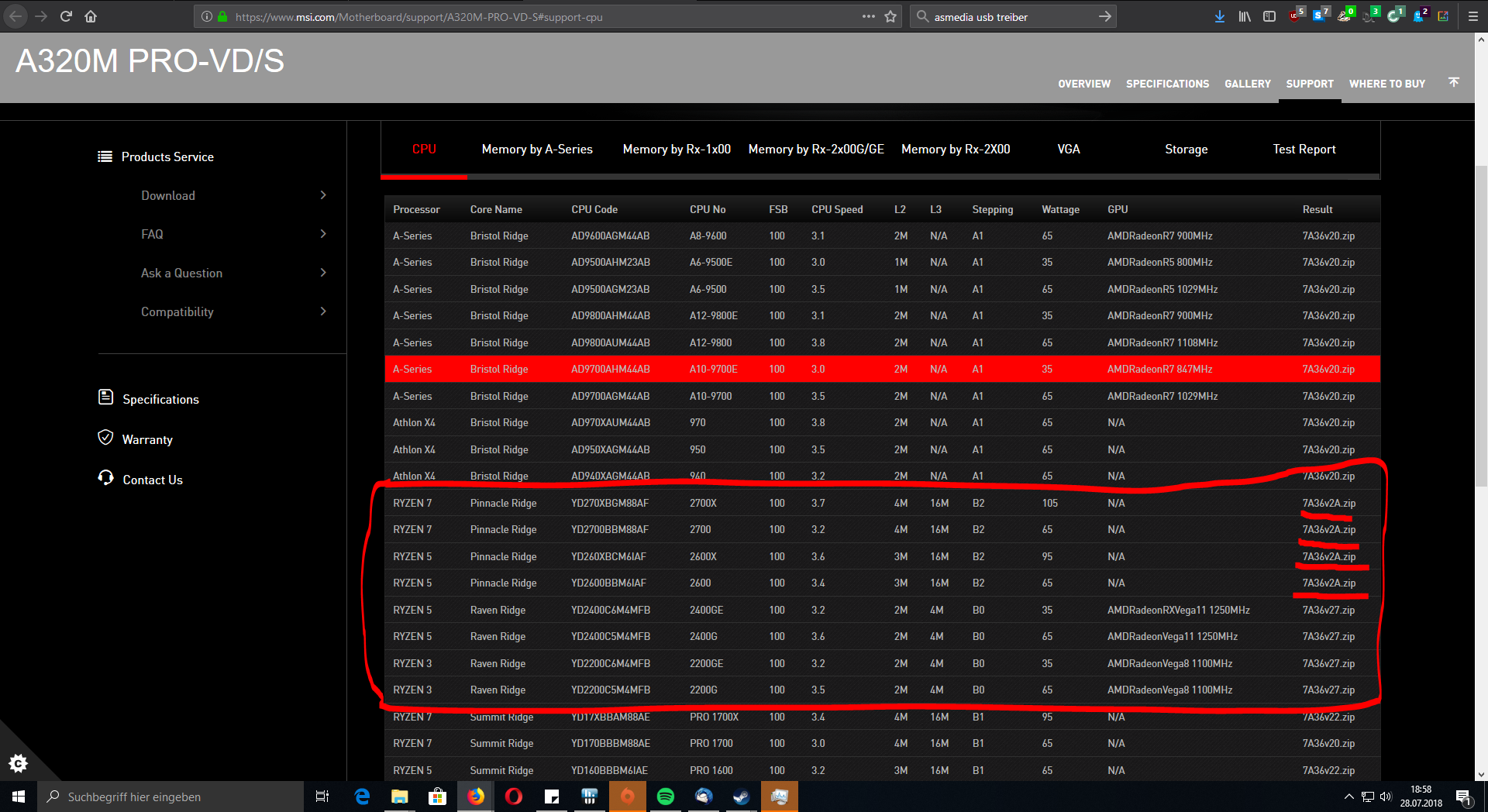Open the Windows Start menu
The image size is (1488, 812).
(x=19, y=797)
